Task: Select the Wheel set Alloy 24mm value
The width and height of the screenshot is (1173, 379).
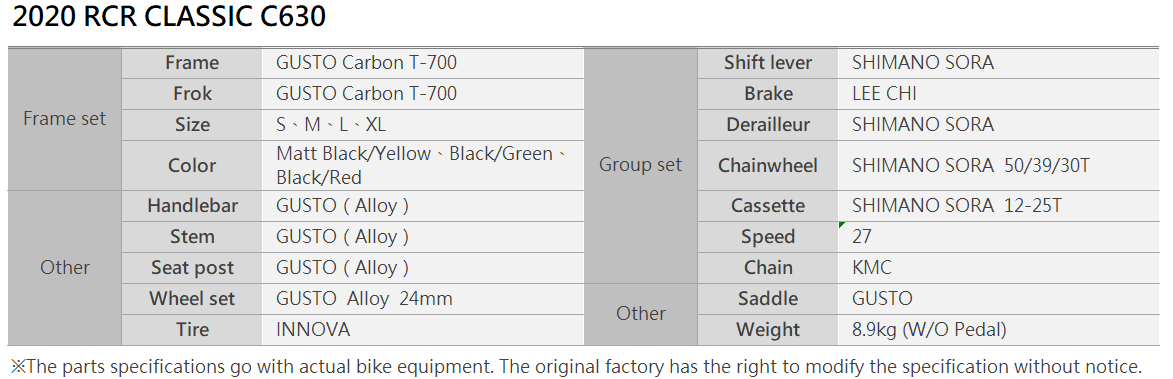Action: pyautogui.click(x=423, y=298)
